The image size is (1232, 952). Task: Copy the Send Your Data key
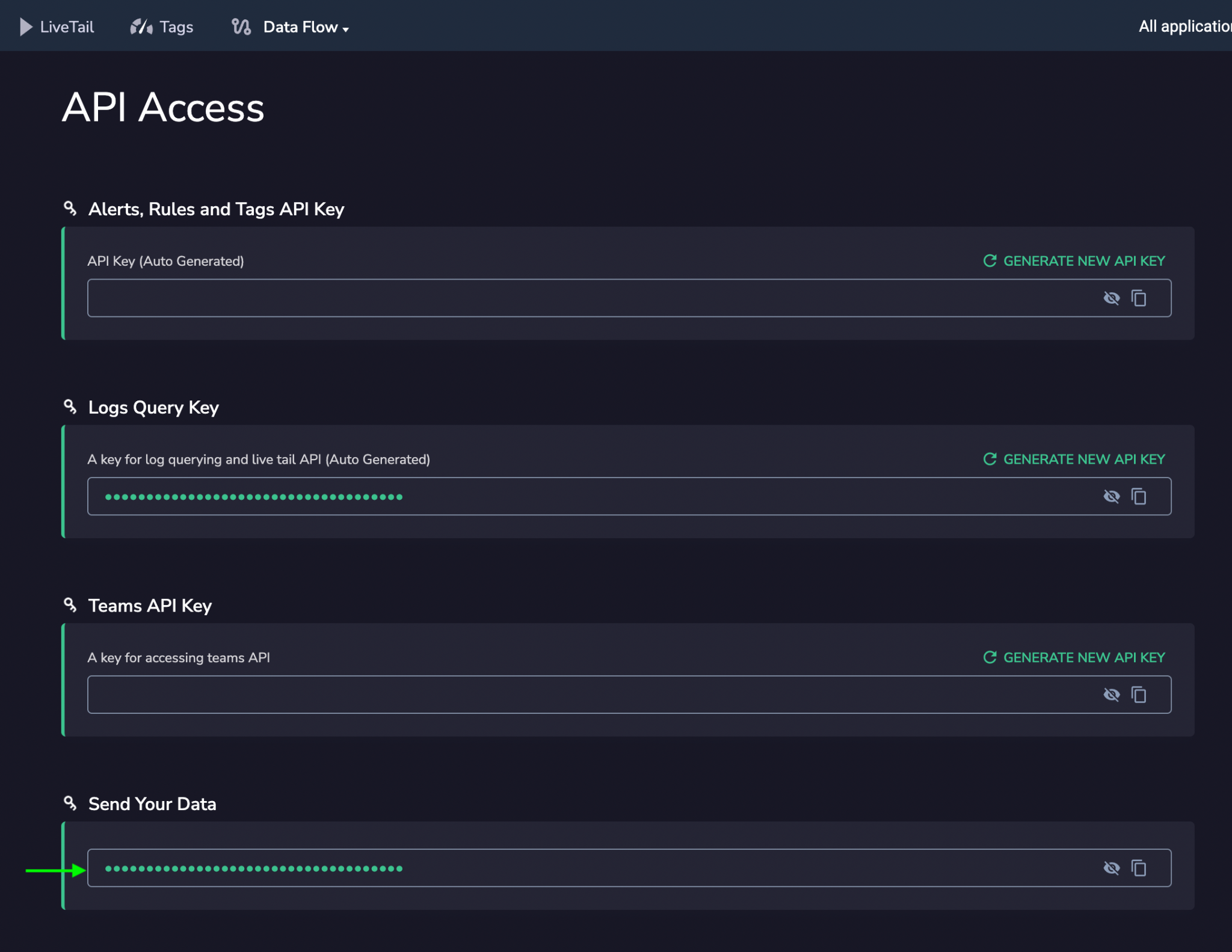pos(1139,868)
